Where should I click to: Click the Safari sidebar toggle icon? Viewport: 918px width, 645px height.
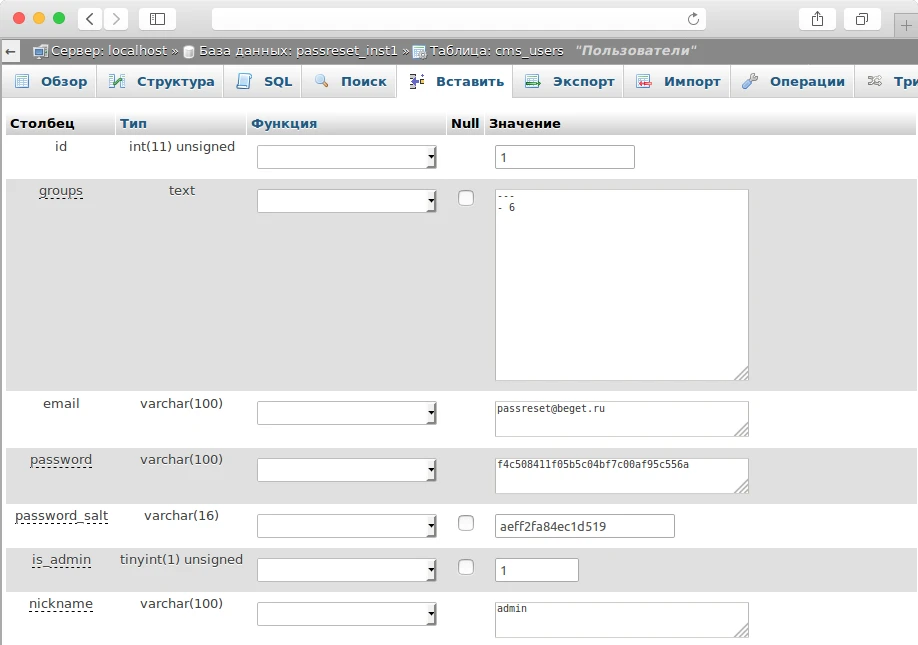point(157,19)
